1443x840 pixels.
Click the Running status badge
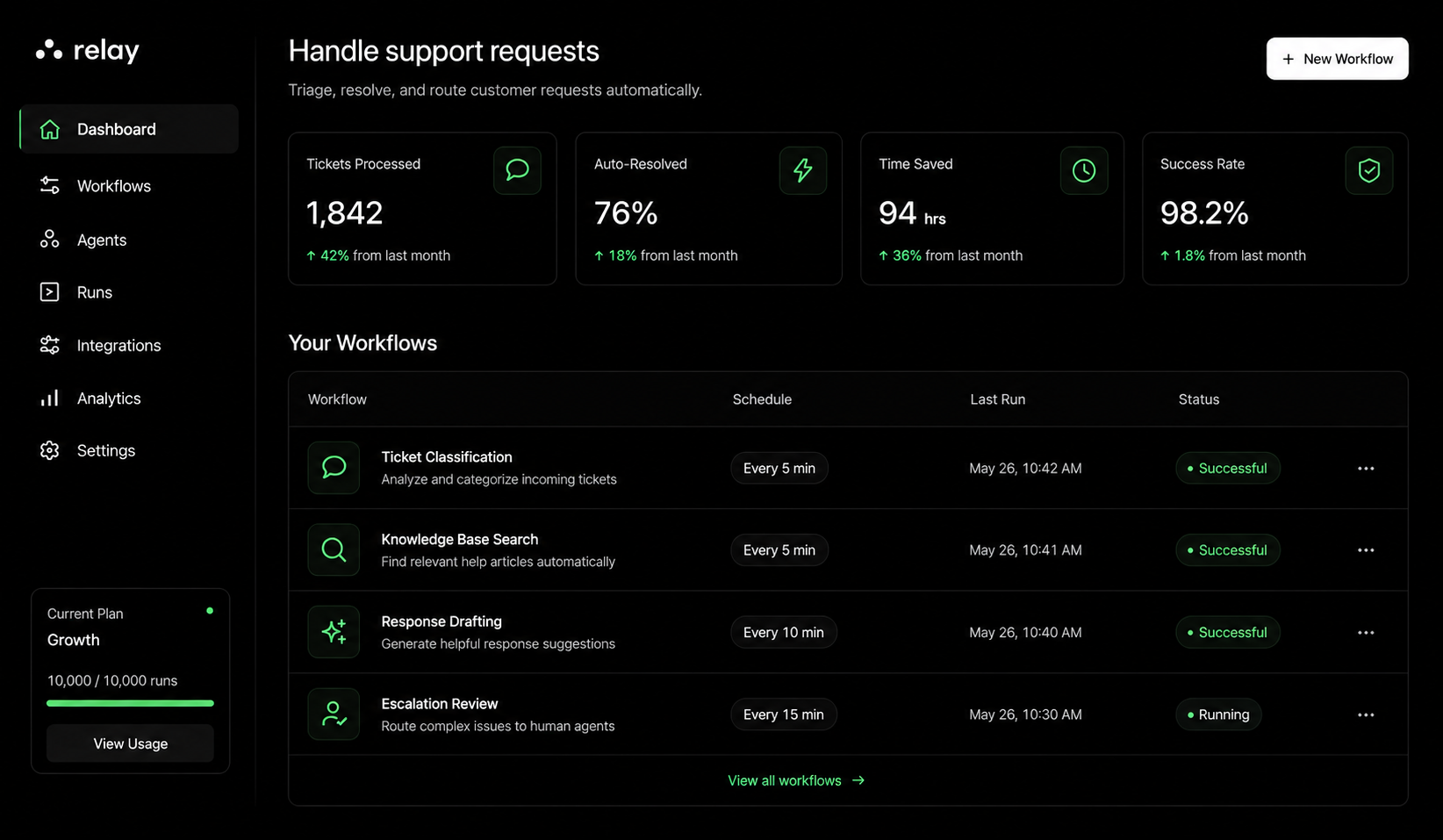coord(1218,714)
